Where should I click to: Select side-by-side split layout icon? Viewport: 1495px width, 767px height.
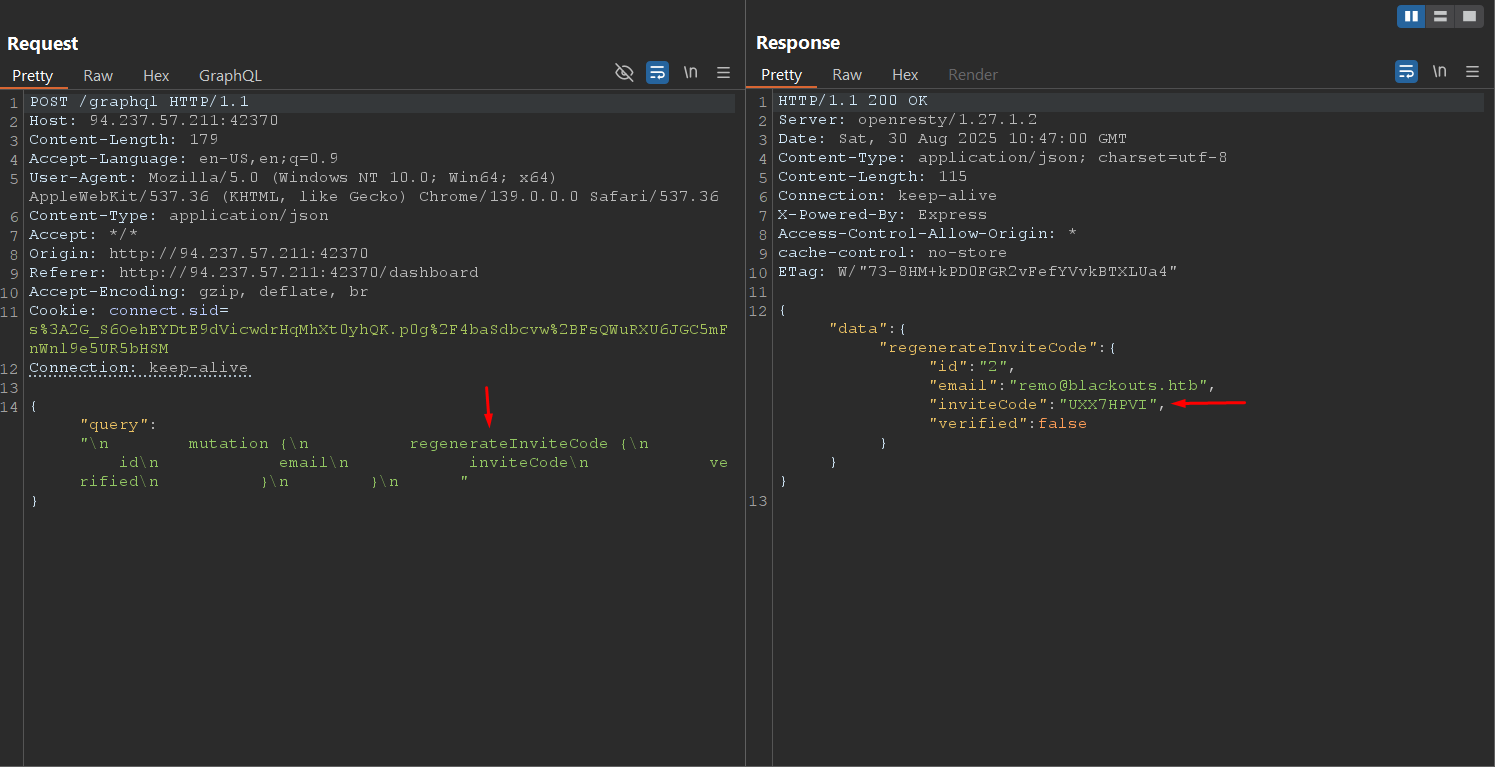click(x=1411, y=16)
